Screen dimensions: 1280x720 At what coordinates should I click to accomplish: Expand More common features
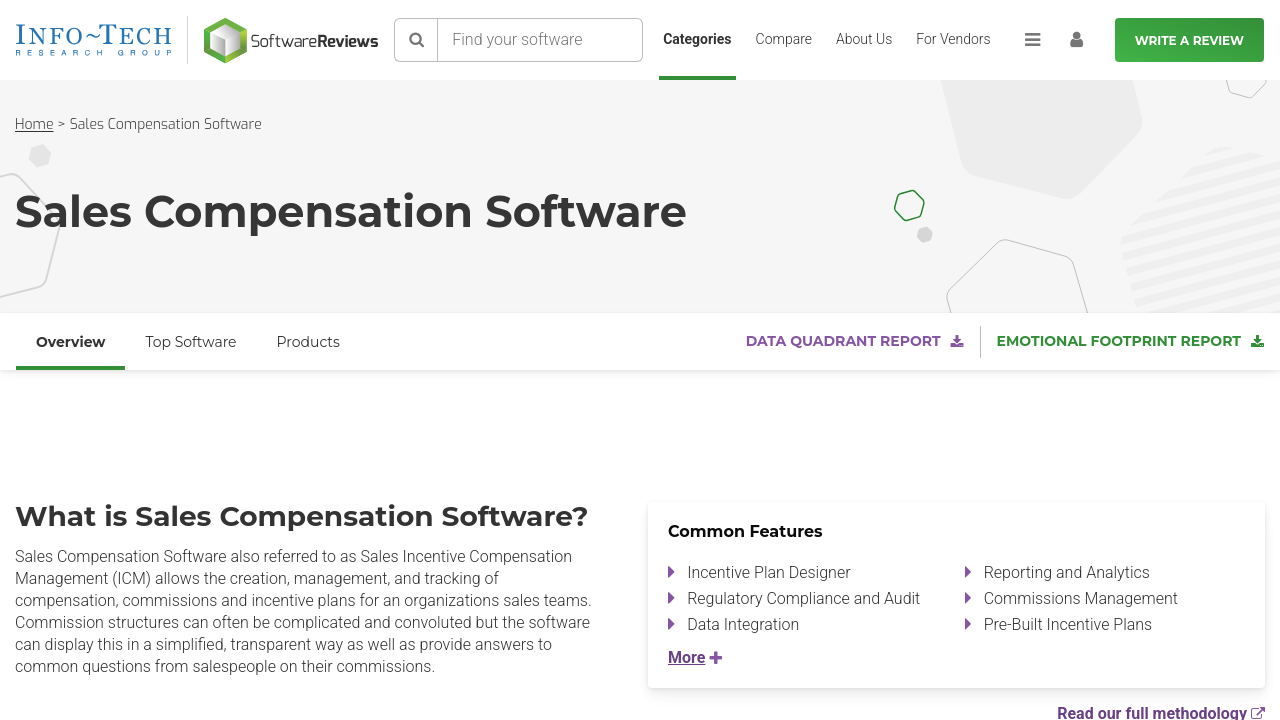click(694, 657)
